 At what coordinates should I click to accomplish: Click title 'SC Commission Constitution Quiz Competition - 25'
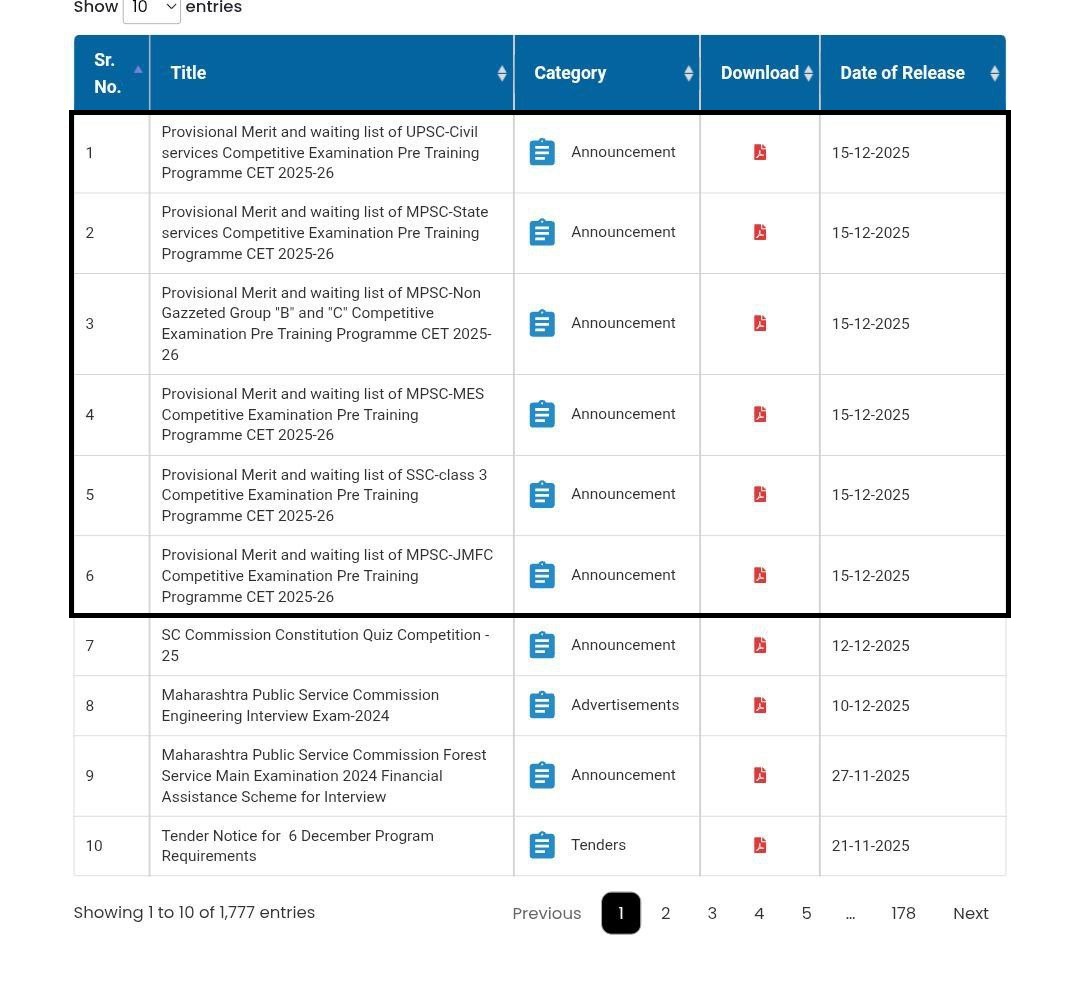point(326,645)
